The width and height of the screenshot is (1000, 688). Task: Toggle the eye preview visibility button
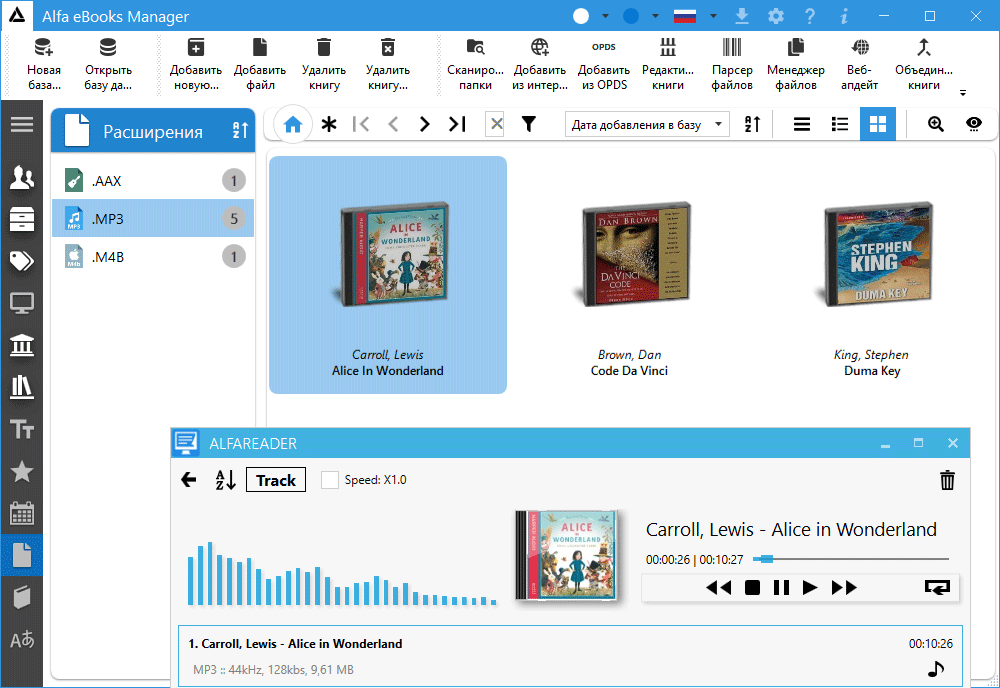(973, 124)
